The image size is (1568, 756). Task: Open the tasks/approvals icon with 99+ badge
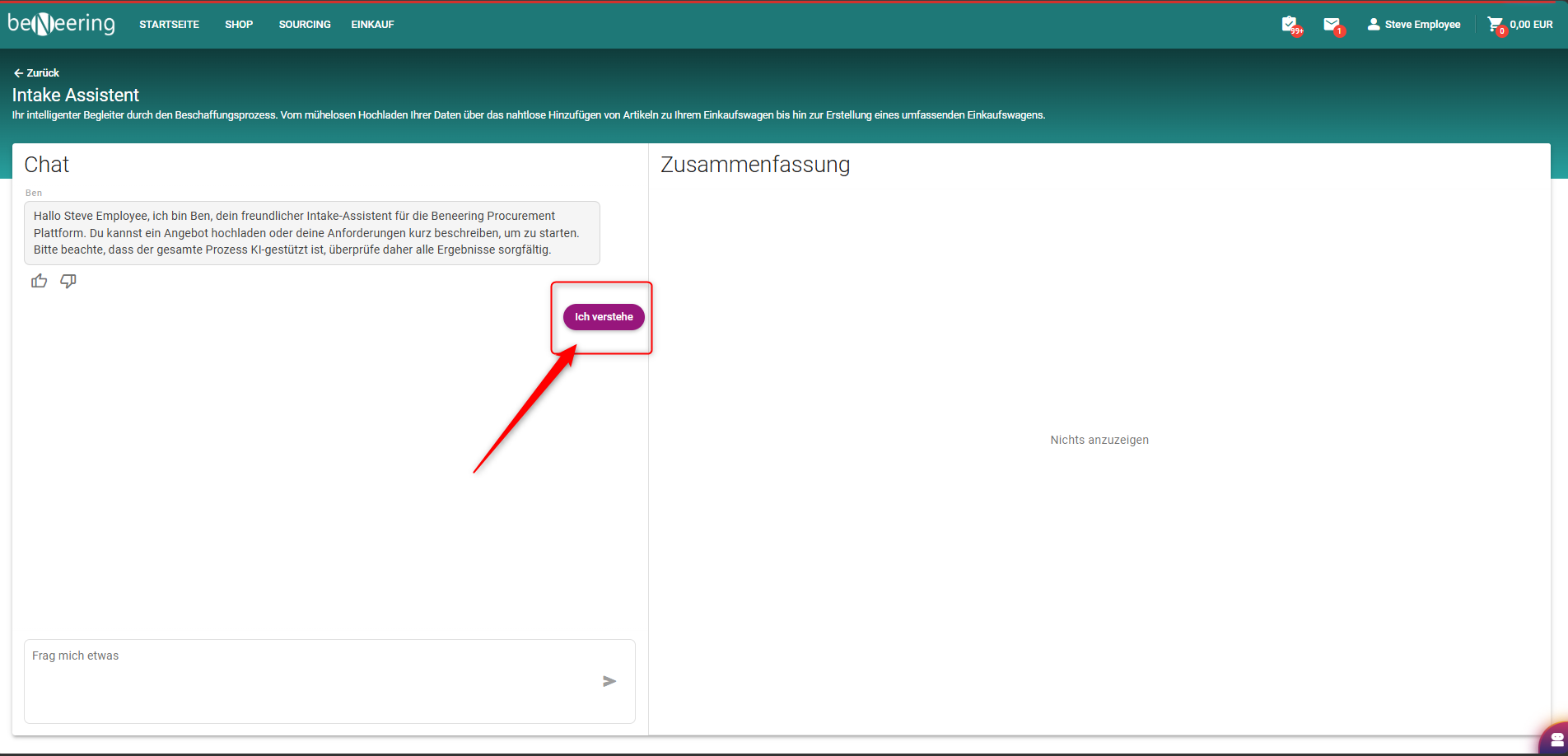coord(1290,25)
